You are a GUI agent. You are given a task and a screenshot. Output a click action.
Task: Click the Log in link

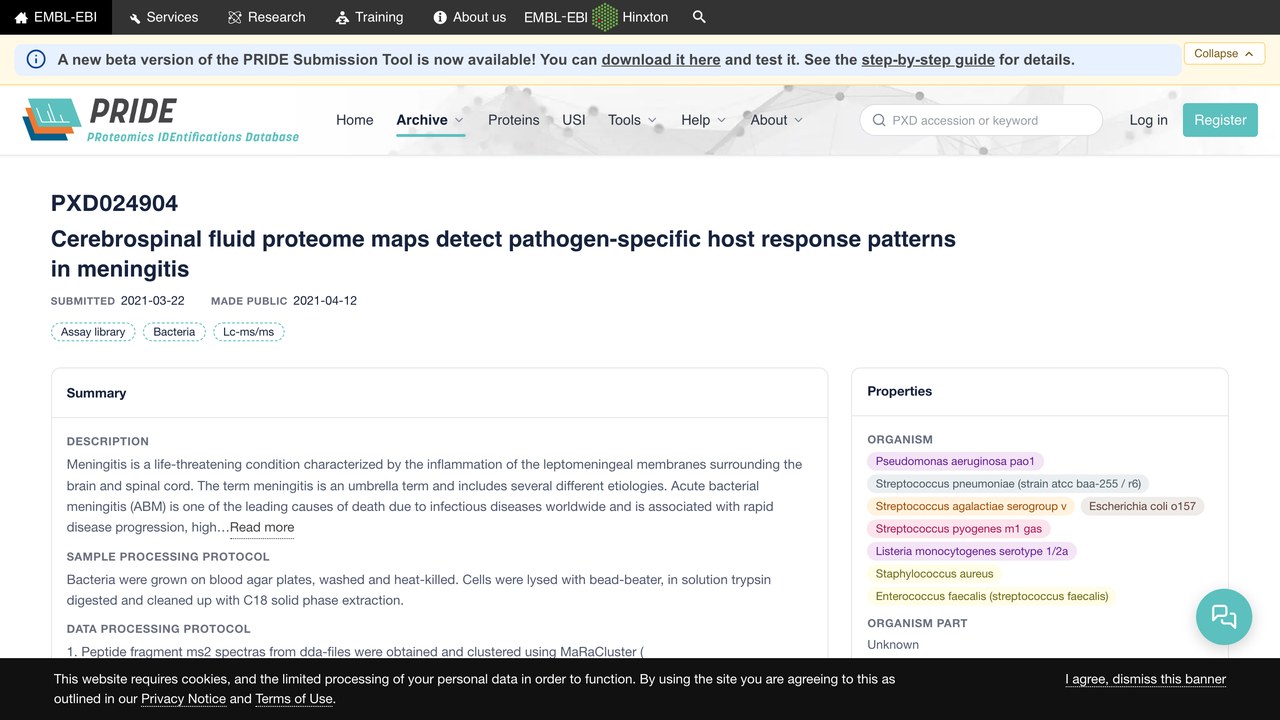[1148, 120]
